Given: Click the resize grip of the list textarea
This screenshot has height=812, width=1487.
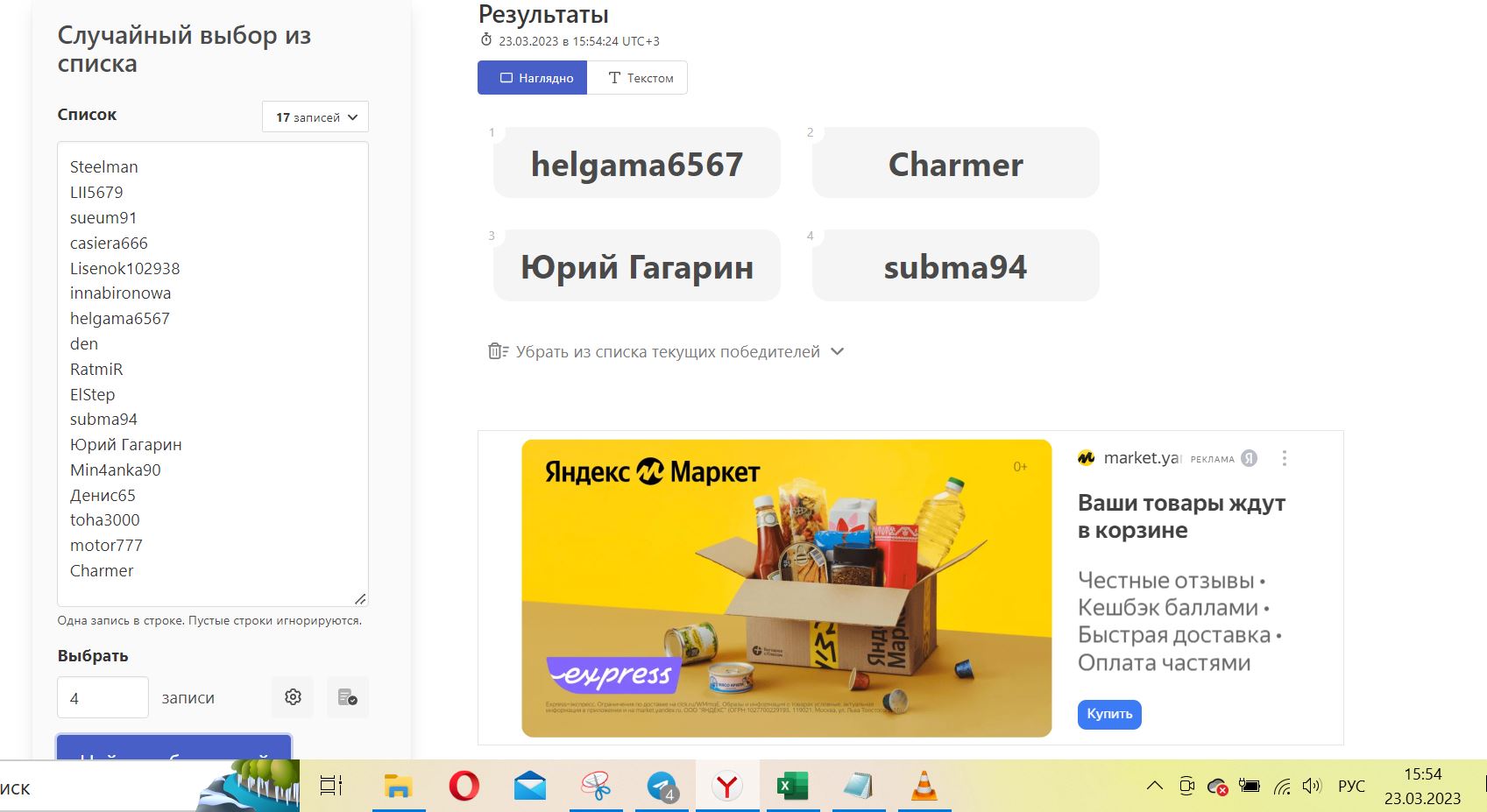Looking at the screenshot, I should click(x=360, y=598).
